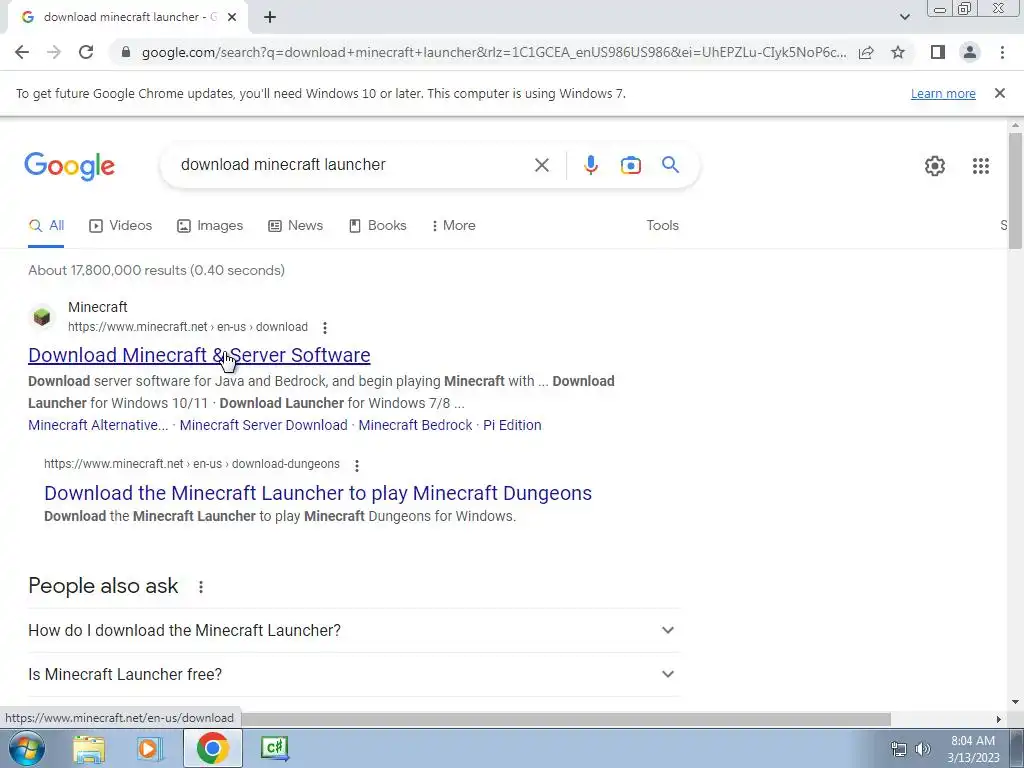Viewport: 1024px width, 768px height.
Task: Click the vertical scrollbar thumb
Action: click(x=1015, y=191)
